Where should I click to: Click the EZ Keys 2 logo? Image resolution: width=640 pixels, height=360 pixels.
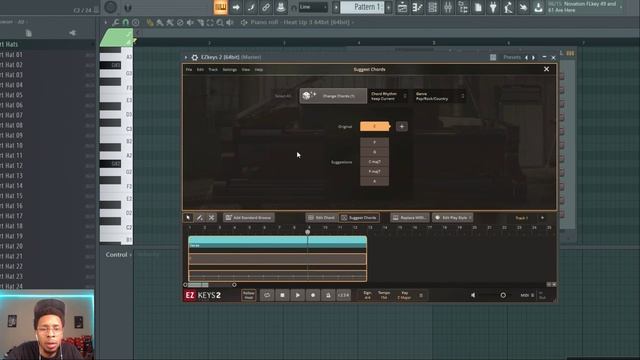tap(202, 295)
